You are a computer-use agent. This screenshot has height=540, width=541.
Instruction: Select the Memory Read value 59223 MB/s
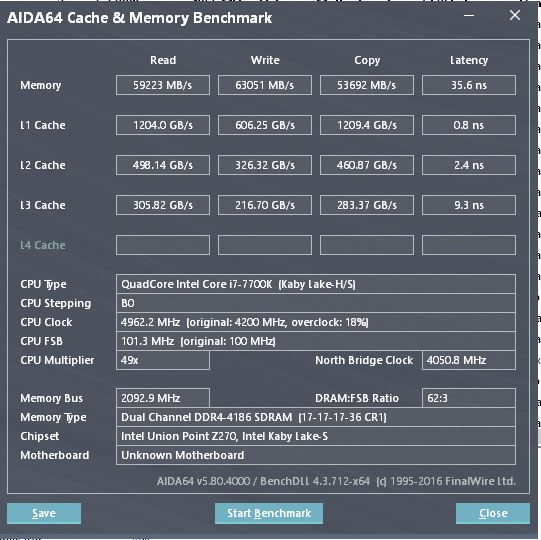point(163,85)
